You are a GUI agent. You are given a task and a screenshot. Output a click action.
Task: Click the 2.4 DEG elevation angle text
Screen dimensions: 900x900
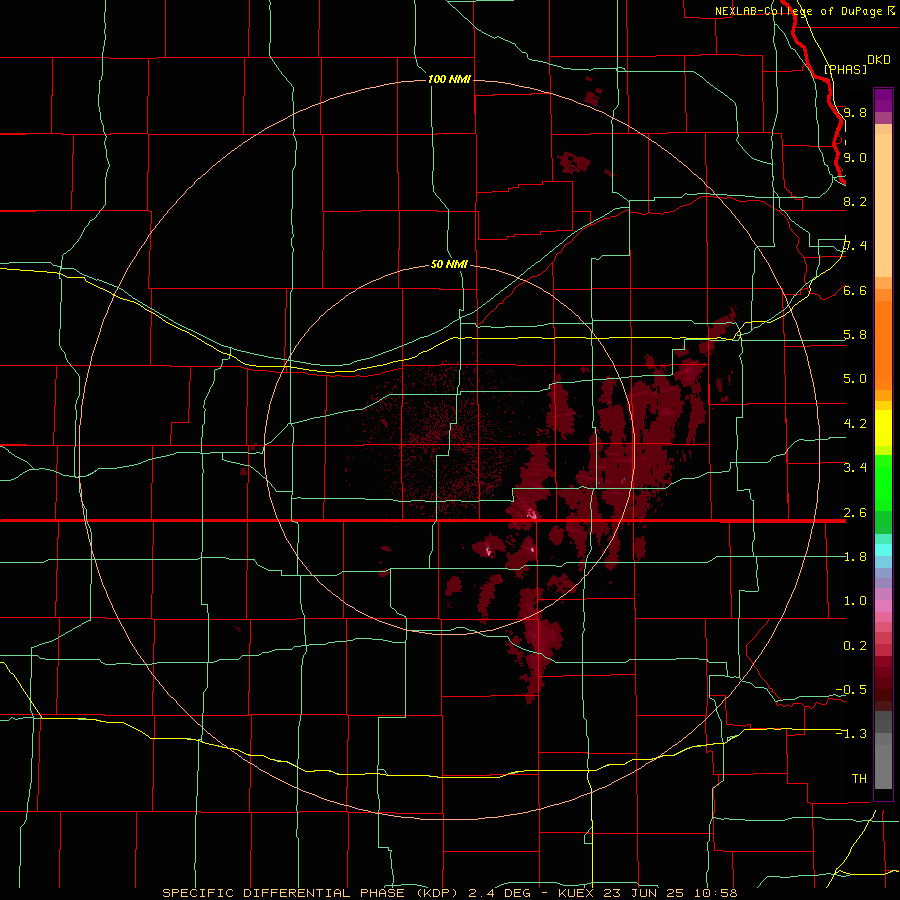point(501,893)
